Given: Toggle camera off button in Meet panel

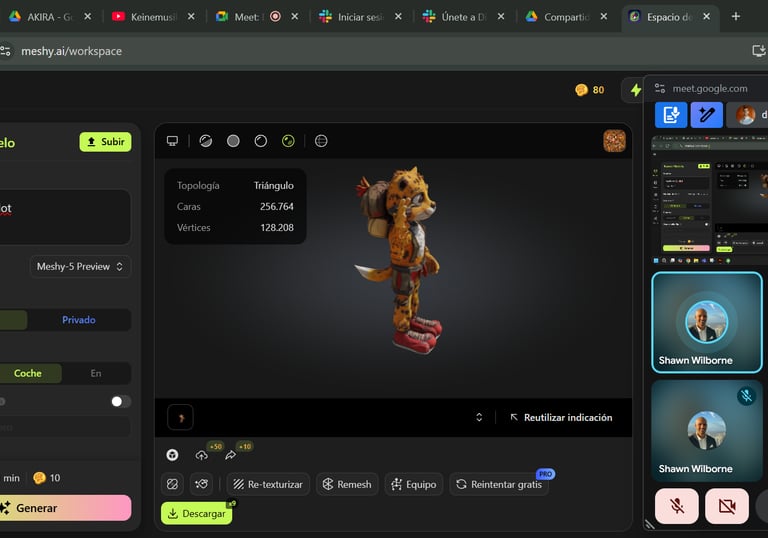Looking at the screenshot, I should tap(727, 506).
